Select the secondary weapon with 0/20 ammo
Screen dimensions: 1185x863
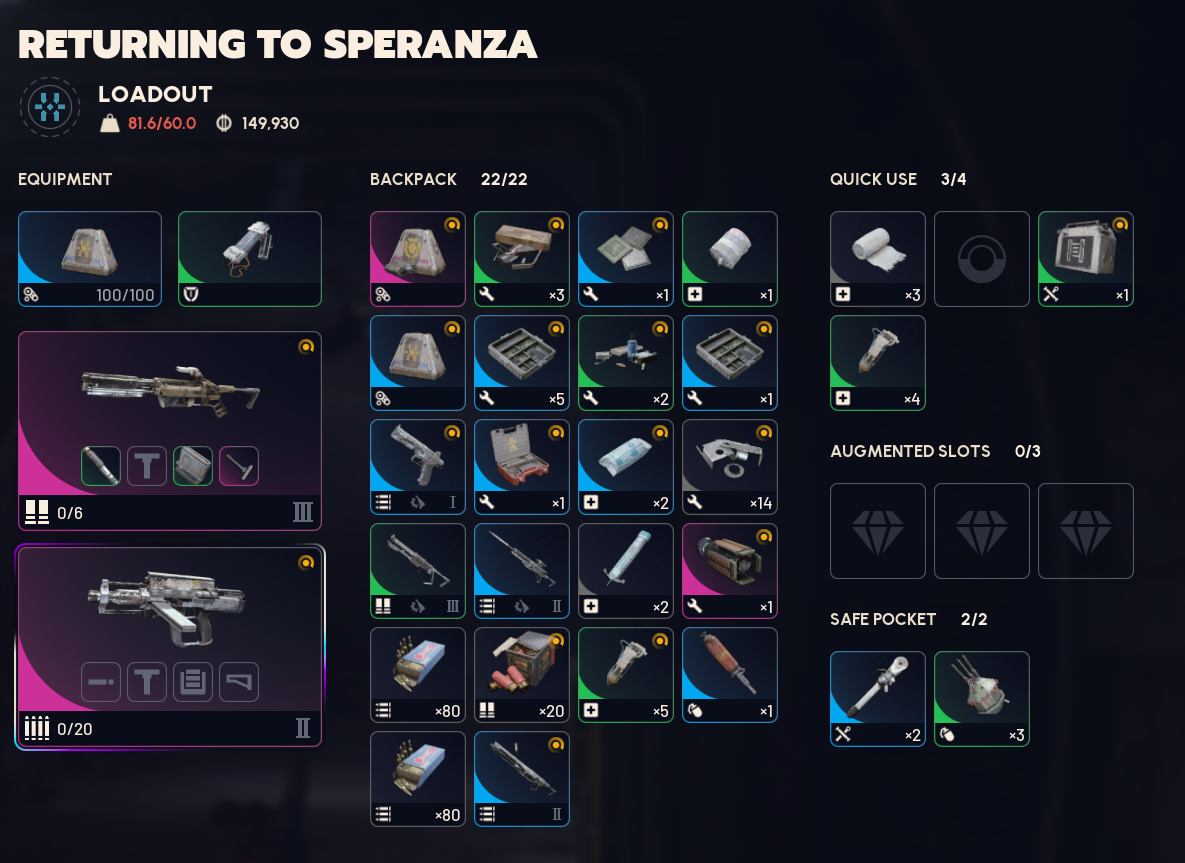(x=170, y=647)
